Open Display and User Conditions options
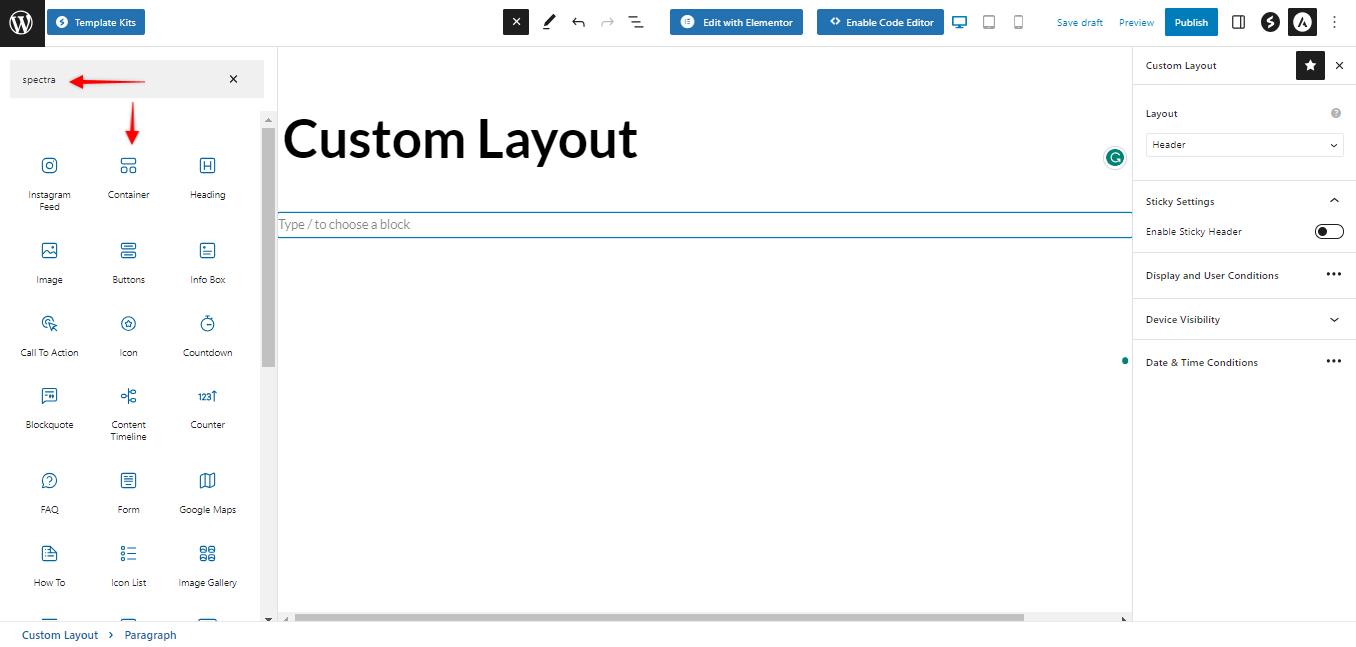Viewport: 1356px width, 647px height. (x=1333, y=274)
